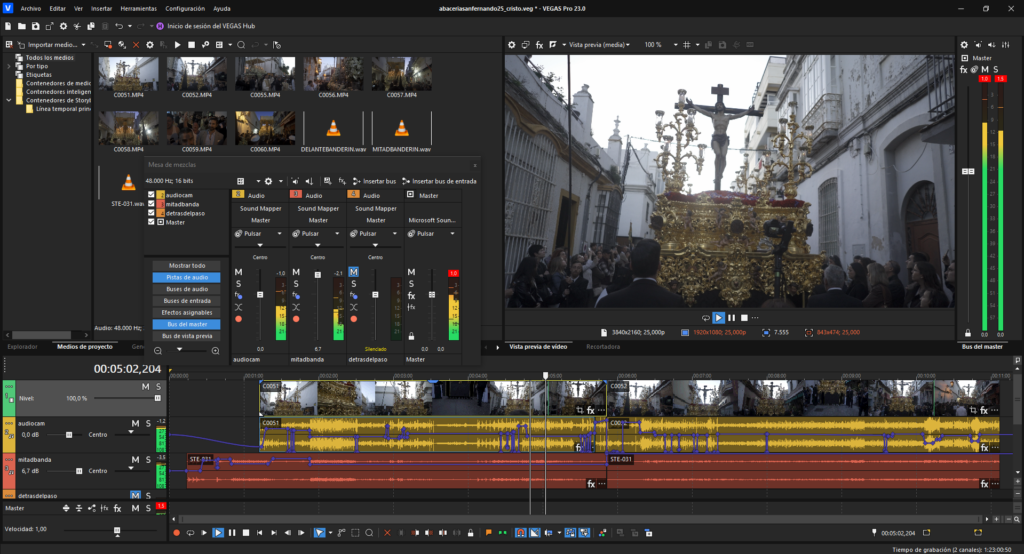
Task: Click the VEGAS Hub login icon
Action: (x=160, y=26)
